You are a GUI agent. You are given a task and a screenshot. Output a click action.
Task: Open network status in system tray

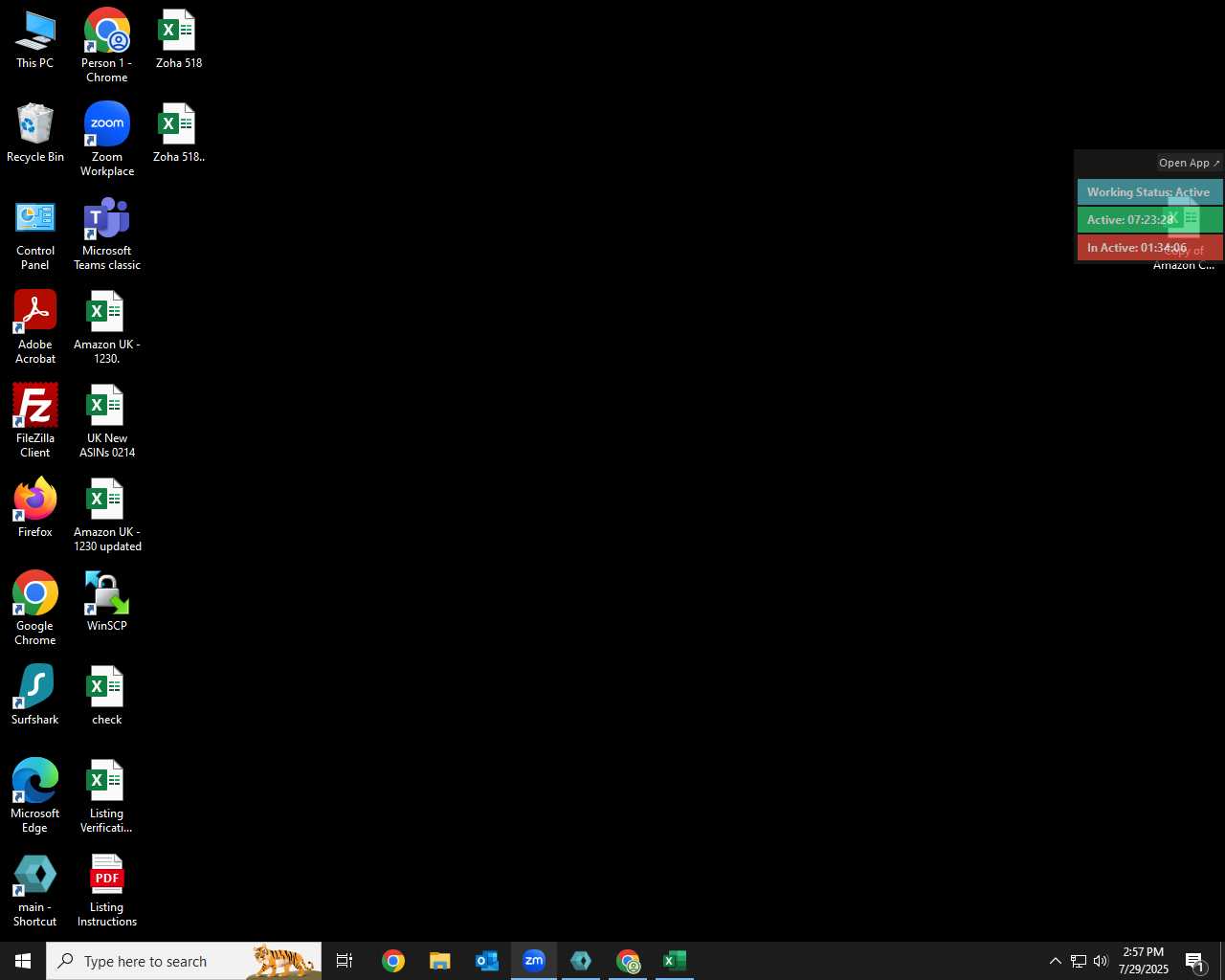pos(1079,961)
